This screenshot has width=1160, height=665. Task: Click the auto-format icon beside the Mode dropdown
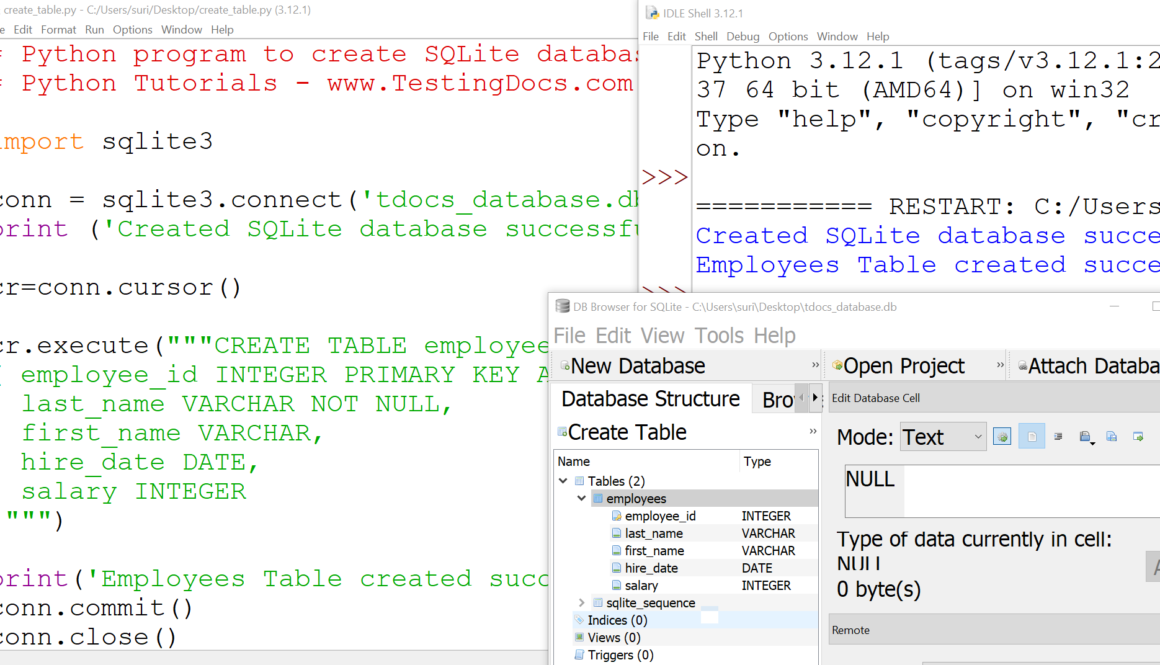click(1002, 437)
